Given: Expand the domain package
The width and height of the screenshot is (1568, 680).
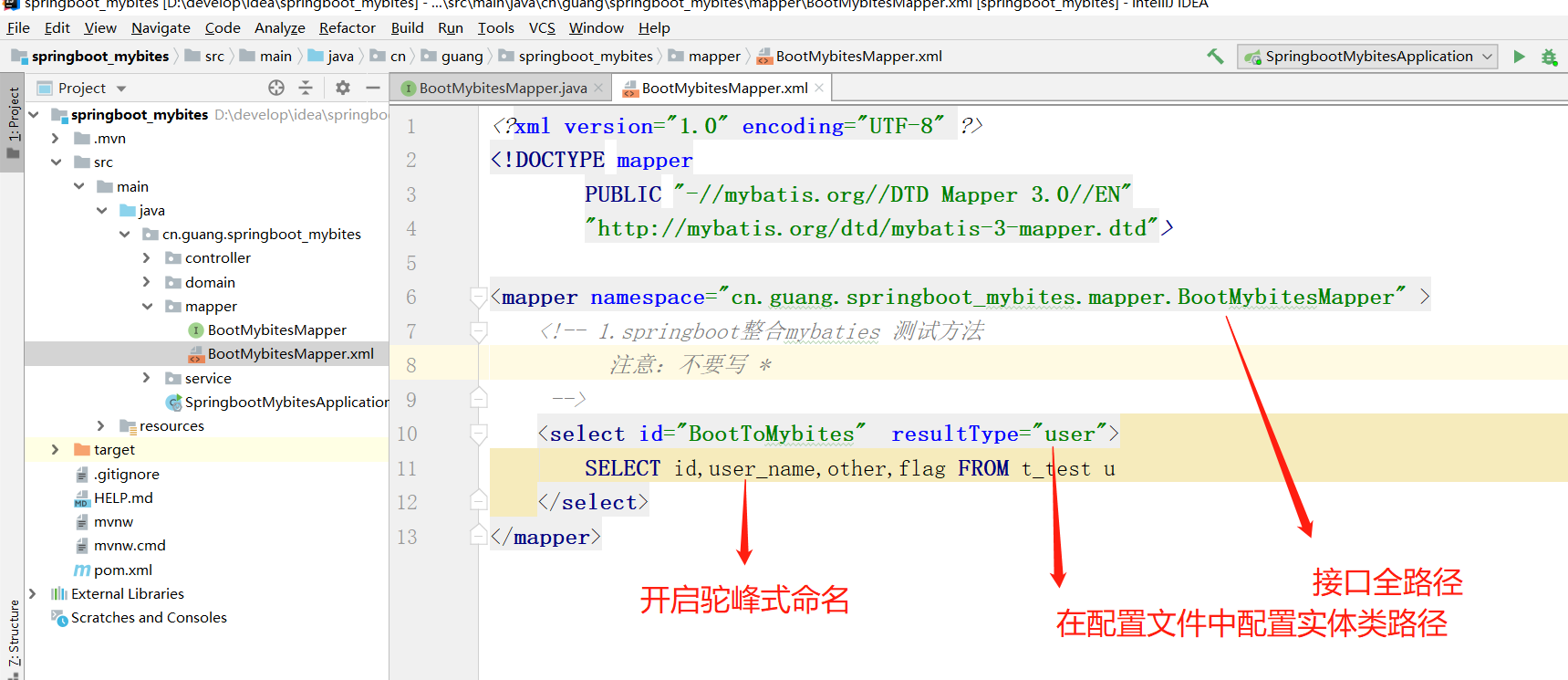Looking at the screenshot, I should click(147, 282).
